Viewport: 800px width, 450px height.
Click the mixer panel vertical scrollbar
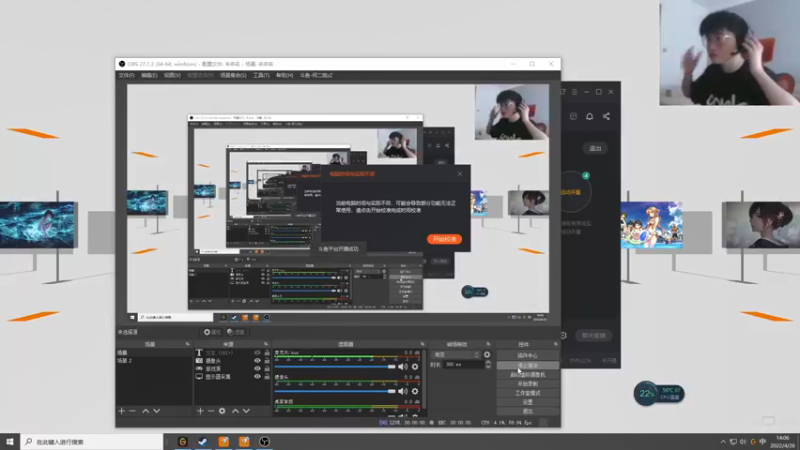click(424, 380)
